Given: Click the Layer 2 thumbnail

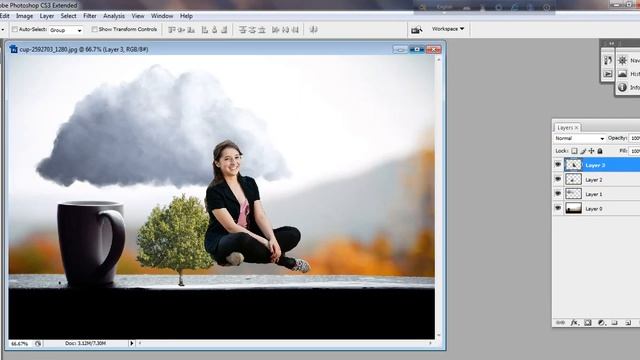Looking at the screenshot, I should 573,179.
